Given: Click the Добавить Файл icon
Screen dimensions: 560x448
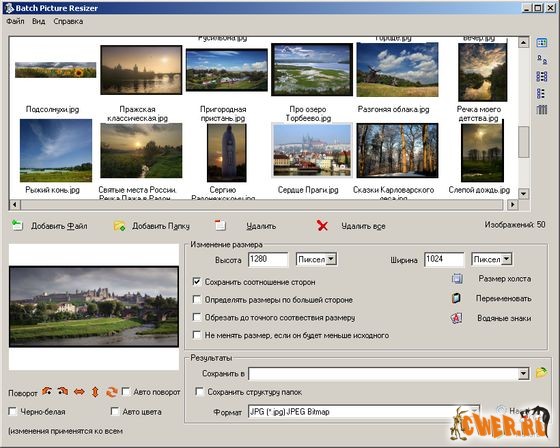Looking at the screenshot, I should pyautogui.click(x=17, y=225).
